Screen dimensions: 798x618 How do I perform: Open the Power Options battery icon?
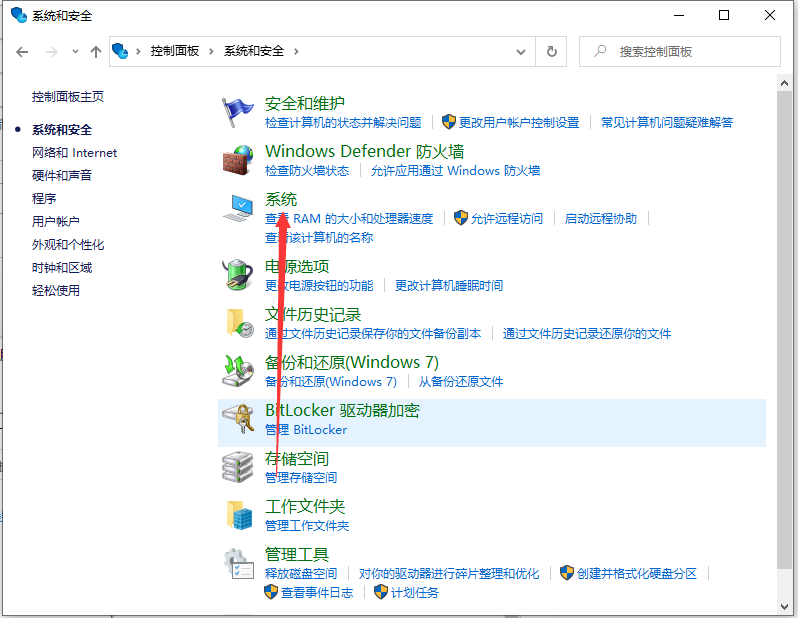click(238, 274)
